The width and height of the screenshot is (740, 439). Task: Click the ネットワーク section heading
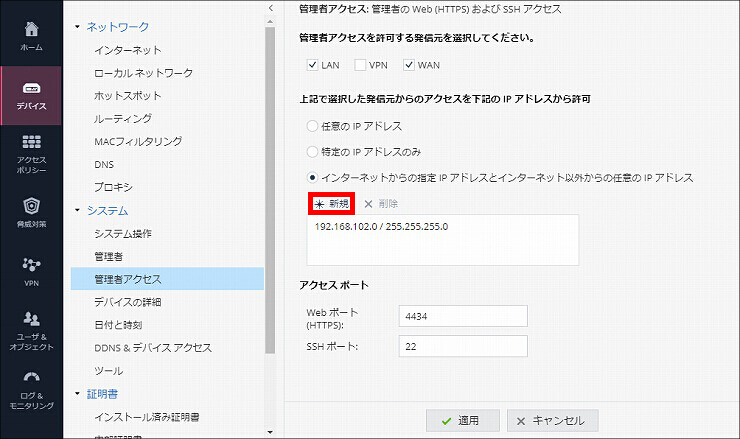click(118, 27)
